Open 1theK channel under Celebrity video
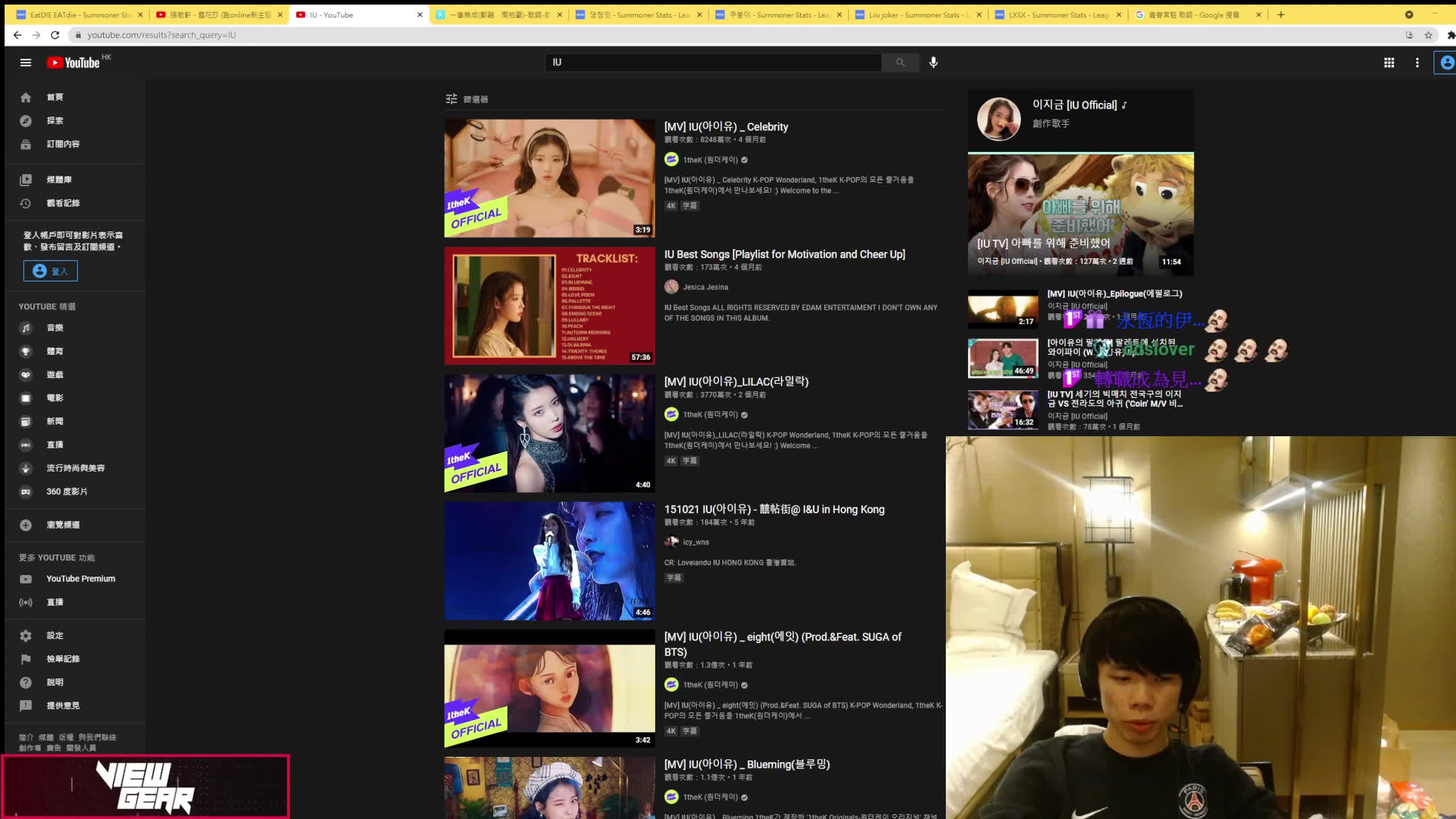This screenshot has width=1456, height=819. [x=710, y=160]
